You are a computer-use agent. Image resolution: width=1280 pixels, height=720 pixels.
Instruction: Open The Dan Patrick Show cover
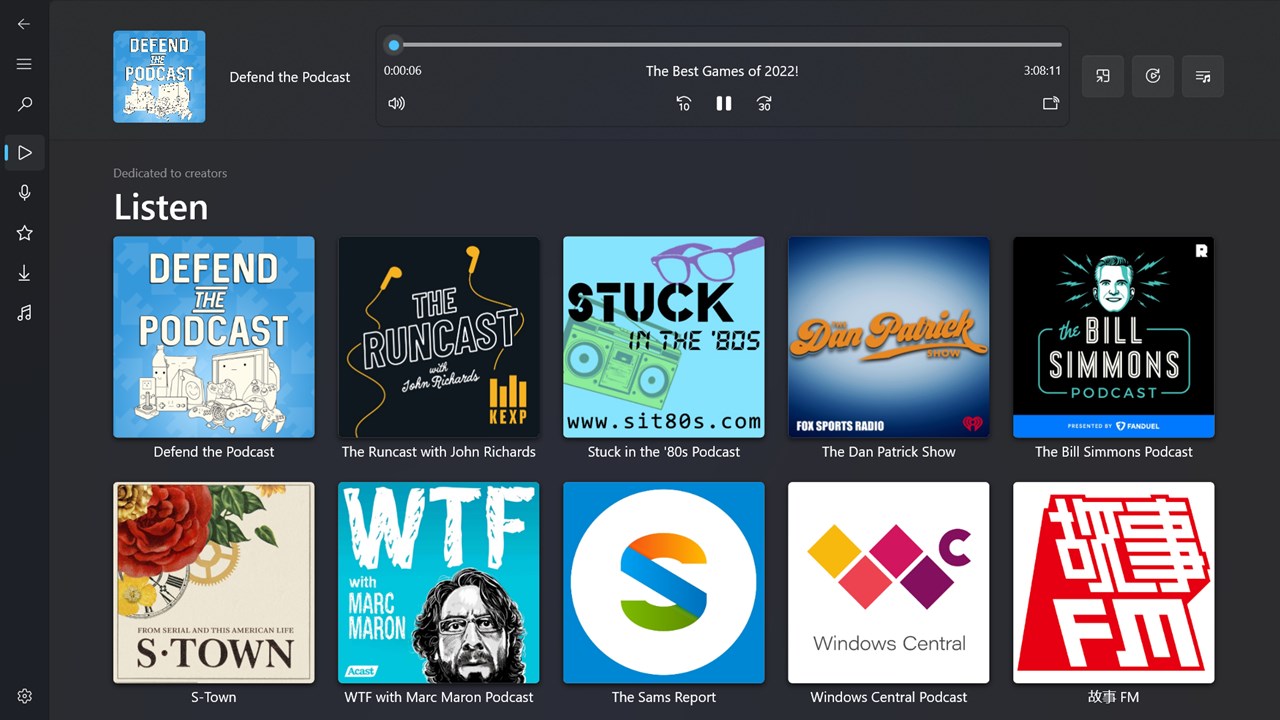point(889,337)
